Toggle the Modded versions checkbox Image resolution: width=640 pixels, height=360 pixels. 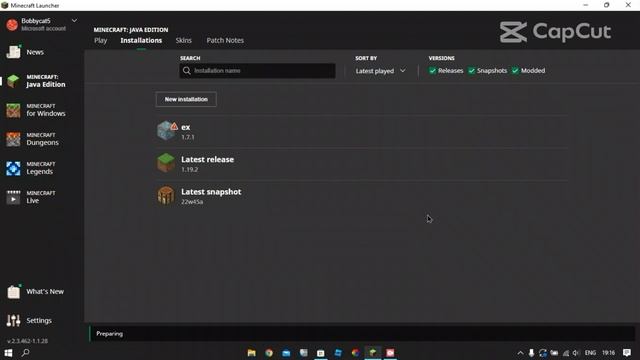515,71
